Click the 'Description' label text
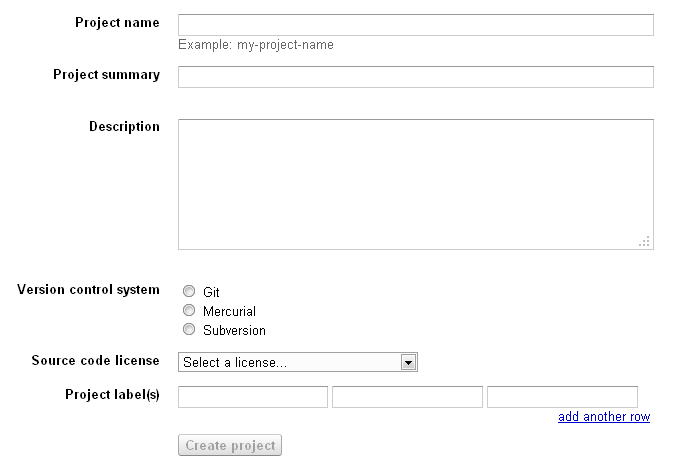Viewport: 684px width, 473px height. pos(124,127)
